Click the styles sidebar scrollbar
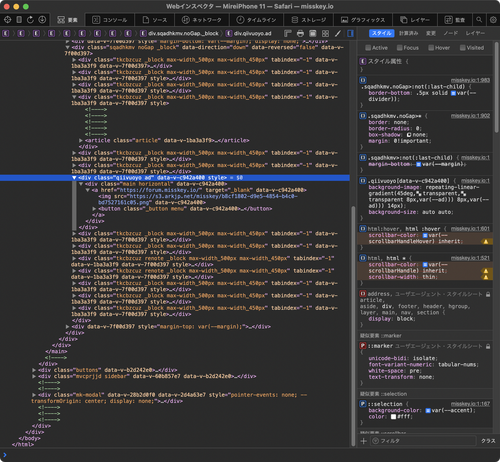 click(x=497, y=87)
